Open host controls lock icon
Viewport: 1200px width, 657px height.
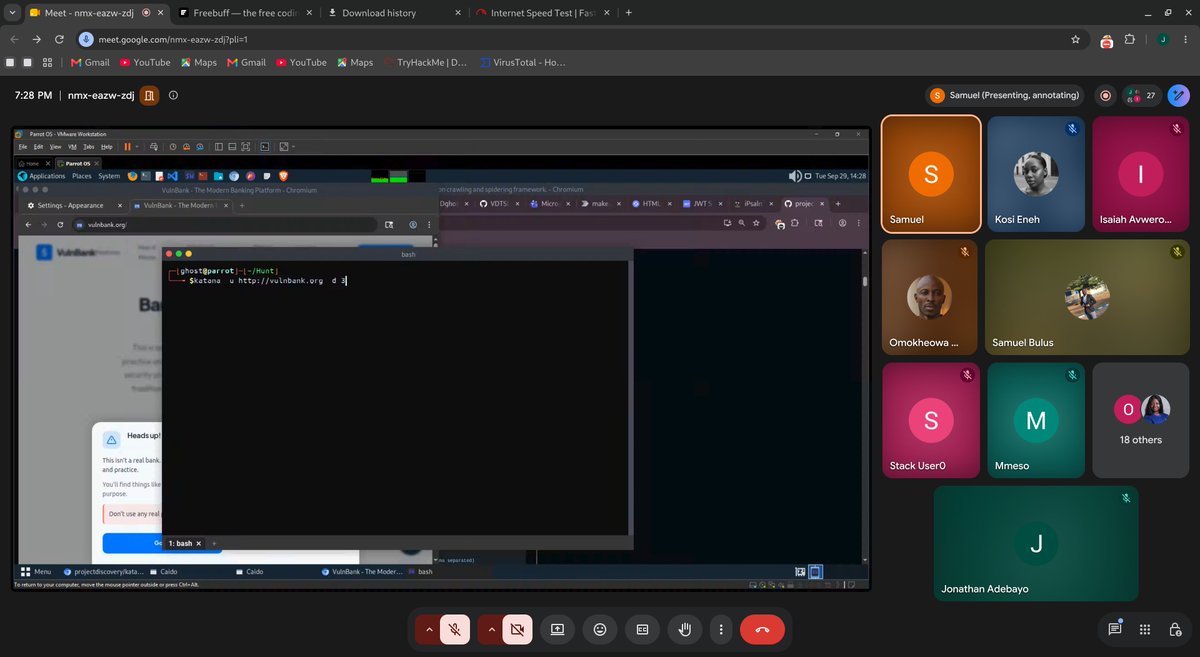point(1176,629)
